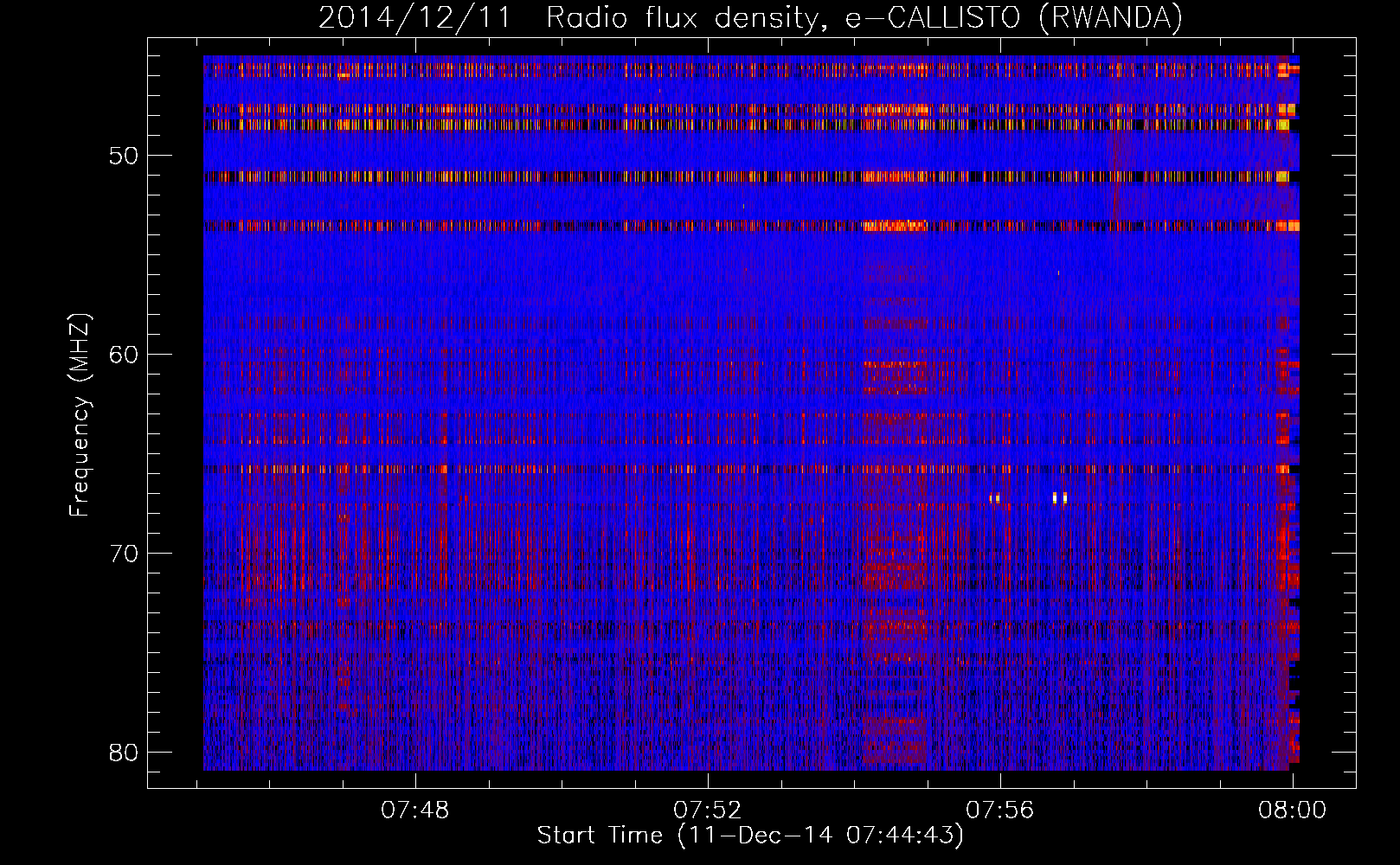Click the 80 MHz frequency label
1400x865 pixels.
click(x=124, y=753)
